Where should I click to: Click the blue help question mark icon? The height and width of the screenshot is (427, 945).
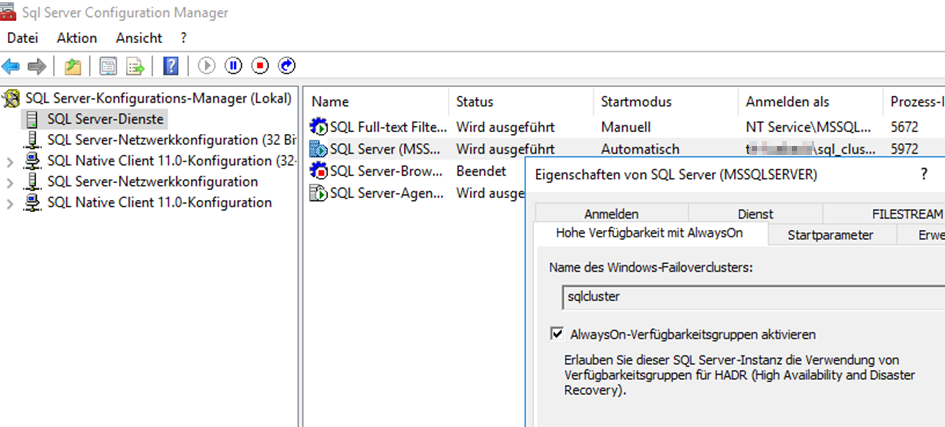[171, 66]
